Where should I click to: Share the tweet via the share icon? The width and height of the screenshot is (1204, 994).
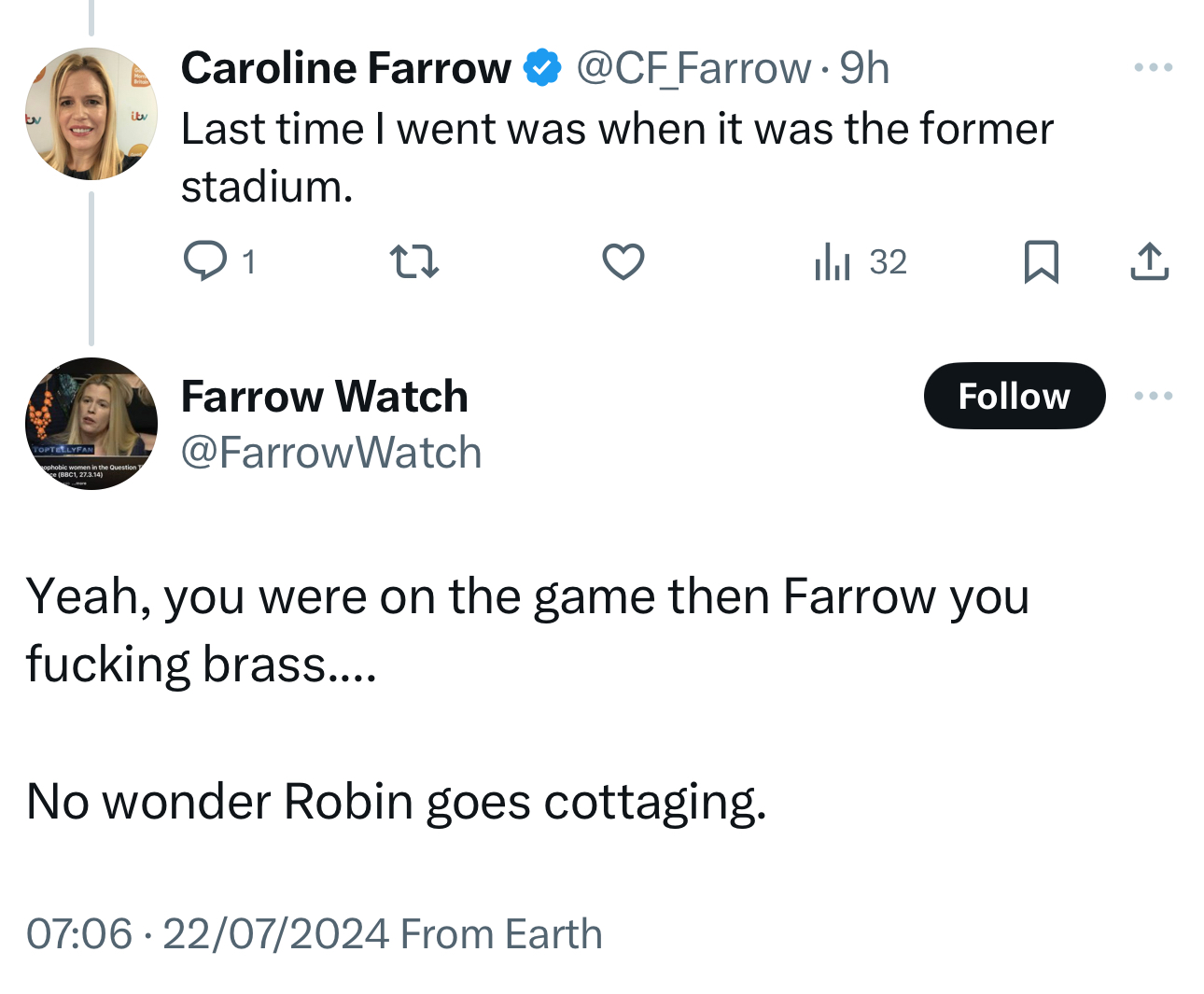[x=1149, y=261]
